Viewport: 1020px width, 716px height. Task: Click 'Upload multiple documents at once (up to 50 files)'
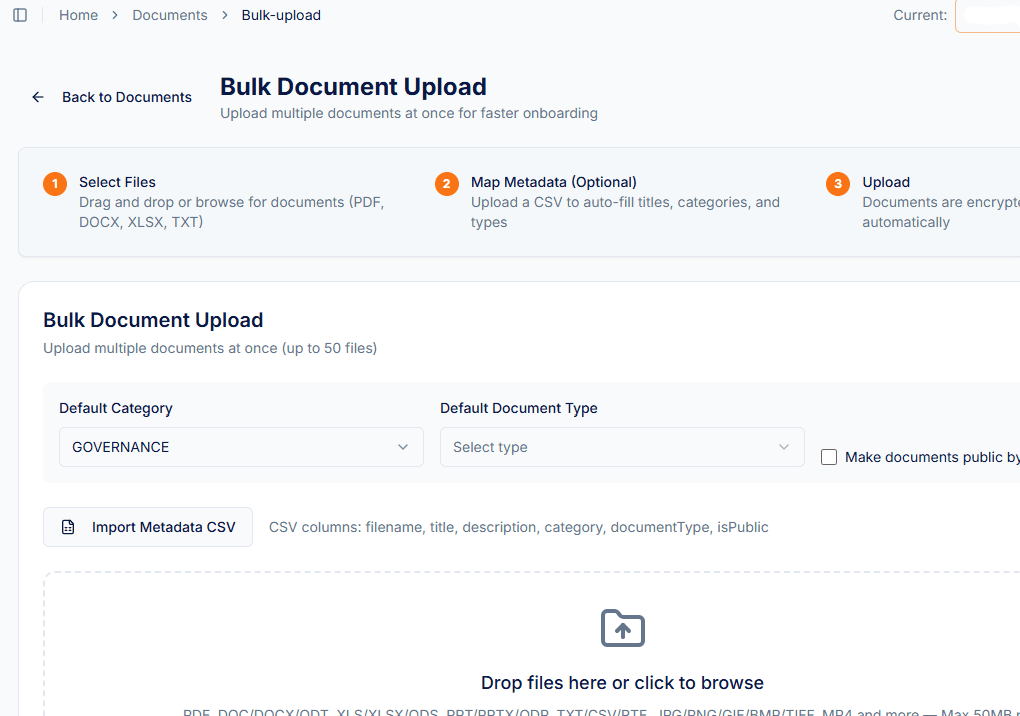click(210, 348)
